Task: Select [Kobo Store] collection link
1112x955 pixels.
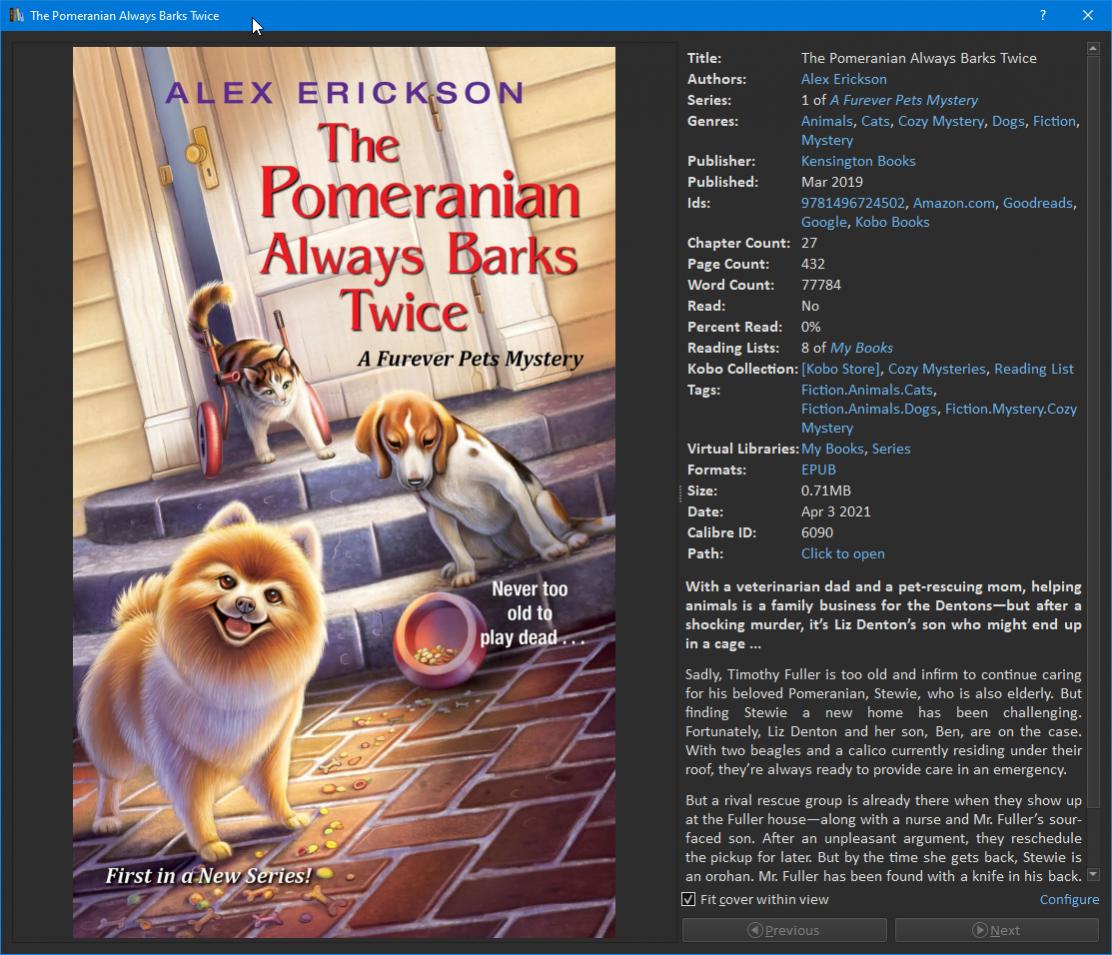Action: point(840,369)
